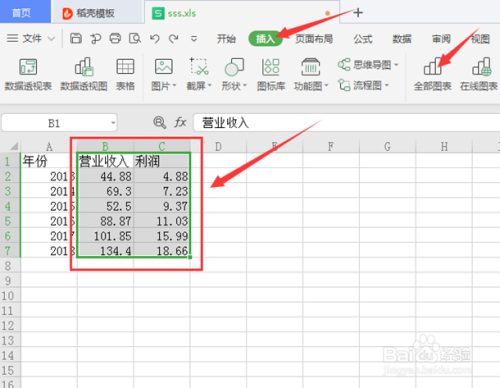Viewport: 500px width, 388px height.
Task: Click the Picture (图片) icon
Action: point(163,67)
